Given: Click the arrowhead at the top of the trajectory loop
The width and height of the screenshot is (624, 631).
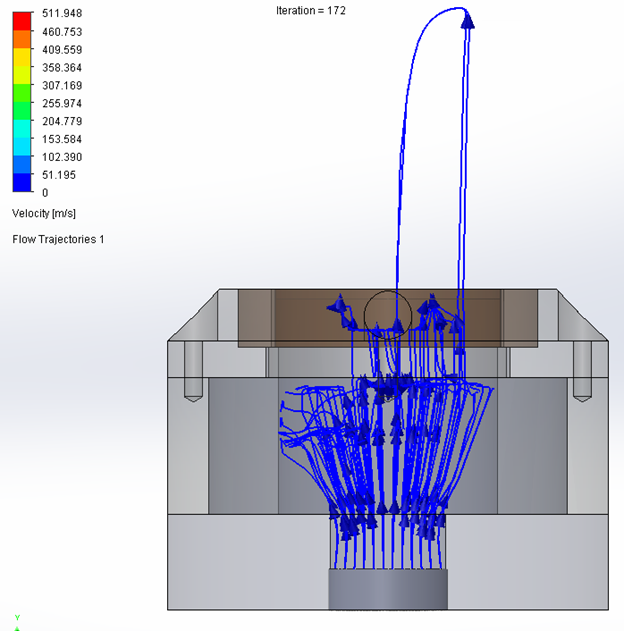Looking at the screenshot, I should tap(466, 19).
